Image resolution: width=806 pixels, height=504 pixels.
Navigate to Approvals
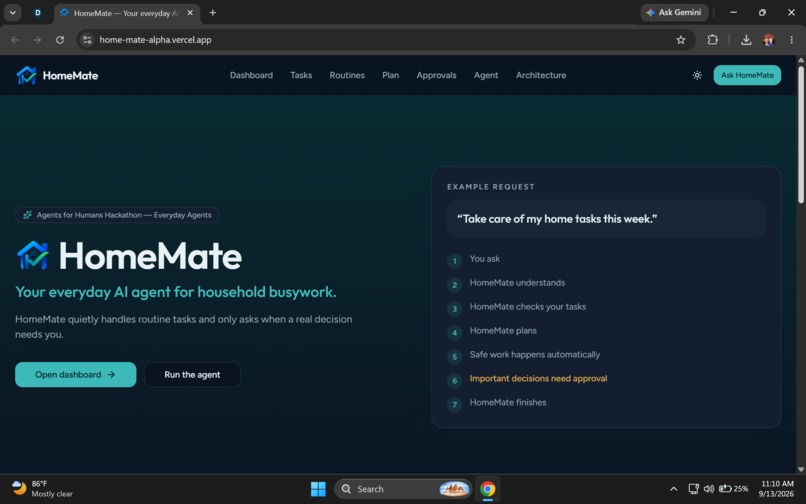436,75
